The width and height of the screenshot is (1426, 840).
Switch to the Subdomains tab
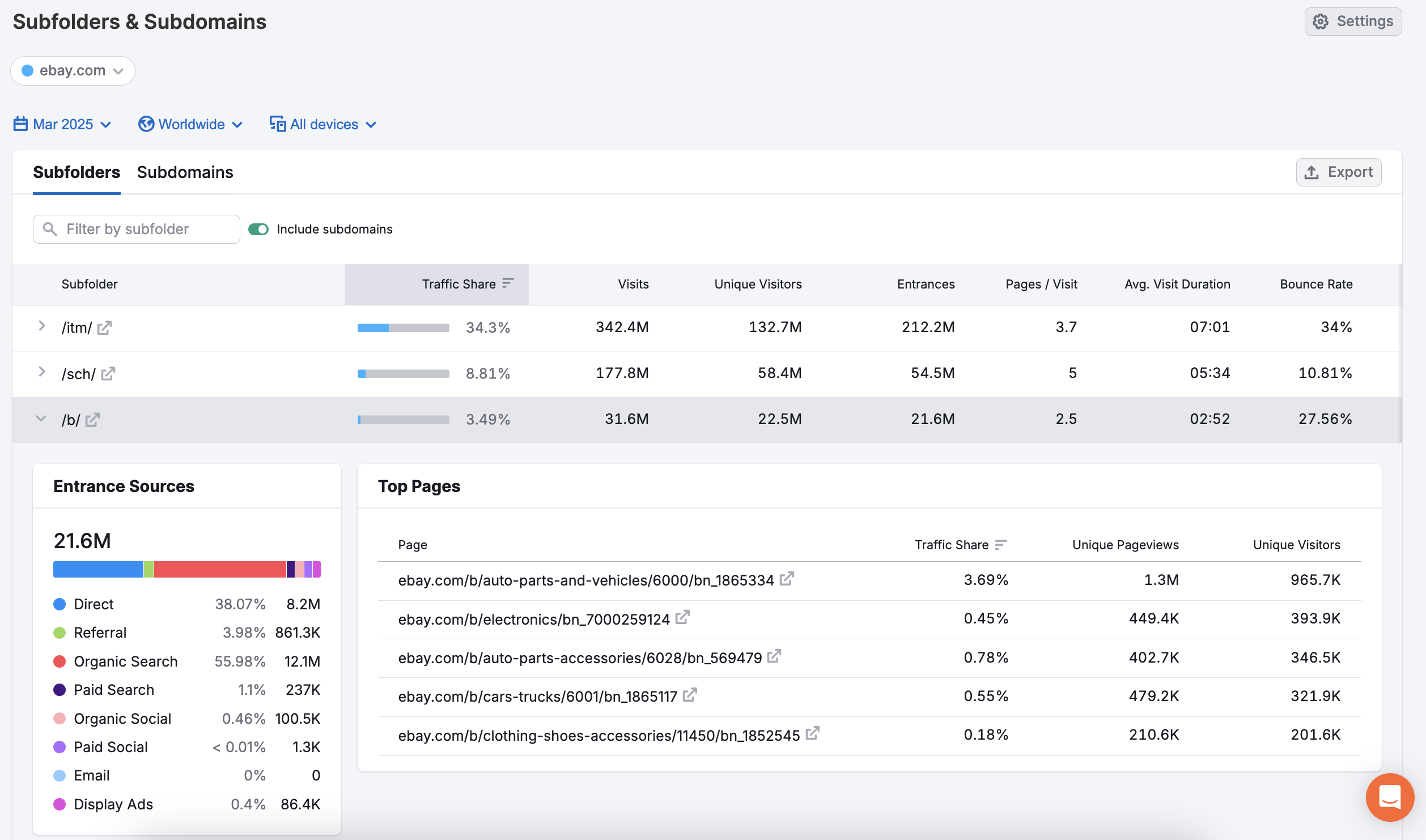coord(185,172)
